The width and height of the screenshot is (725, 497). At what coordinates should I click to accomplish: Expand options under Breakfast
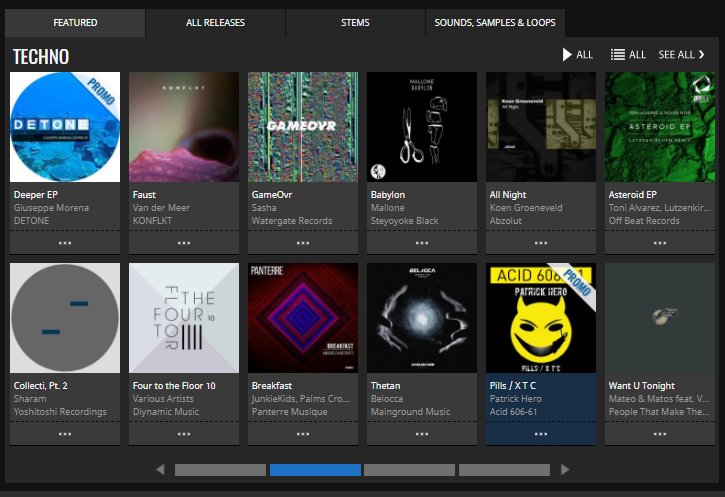pos(303,434)
